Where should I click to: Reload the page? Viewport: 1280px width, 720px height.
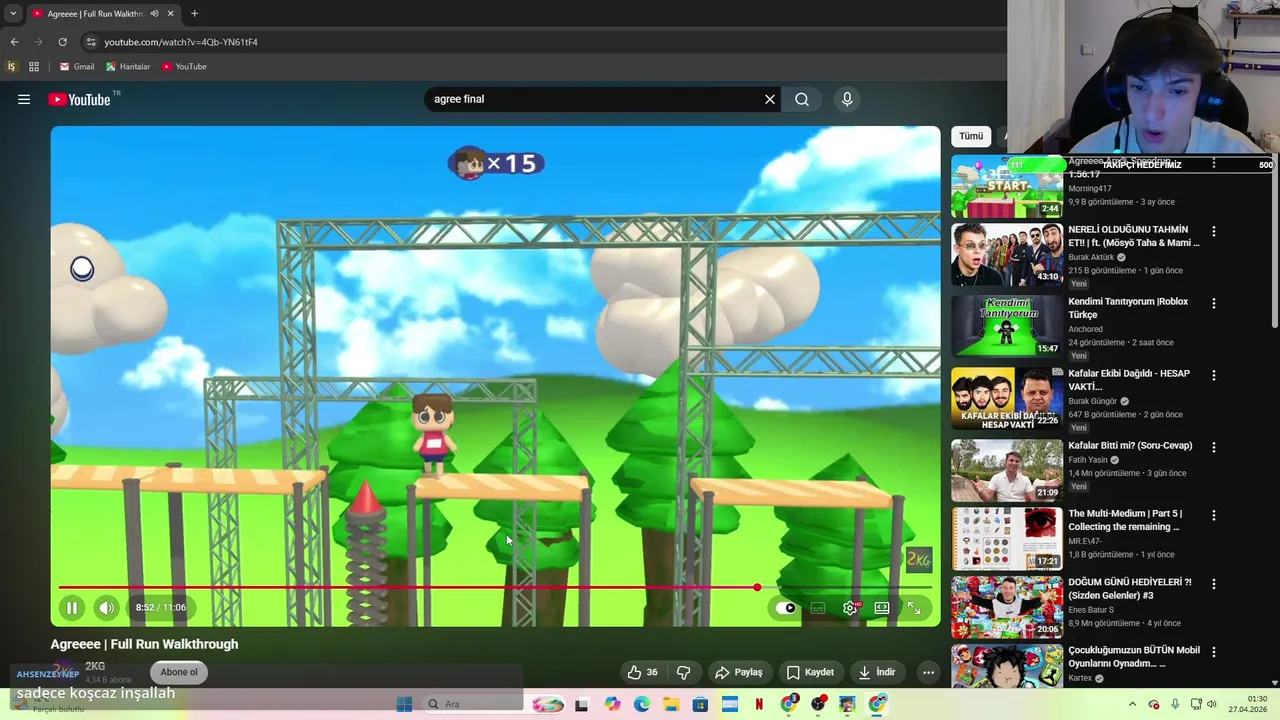[x=62, y=42]
